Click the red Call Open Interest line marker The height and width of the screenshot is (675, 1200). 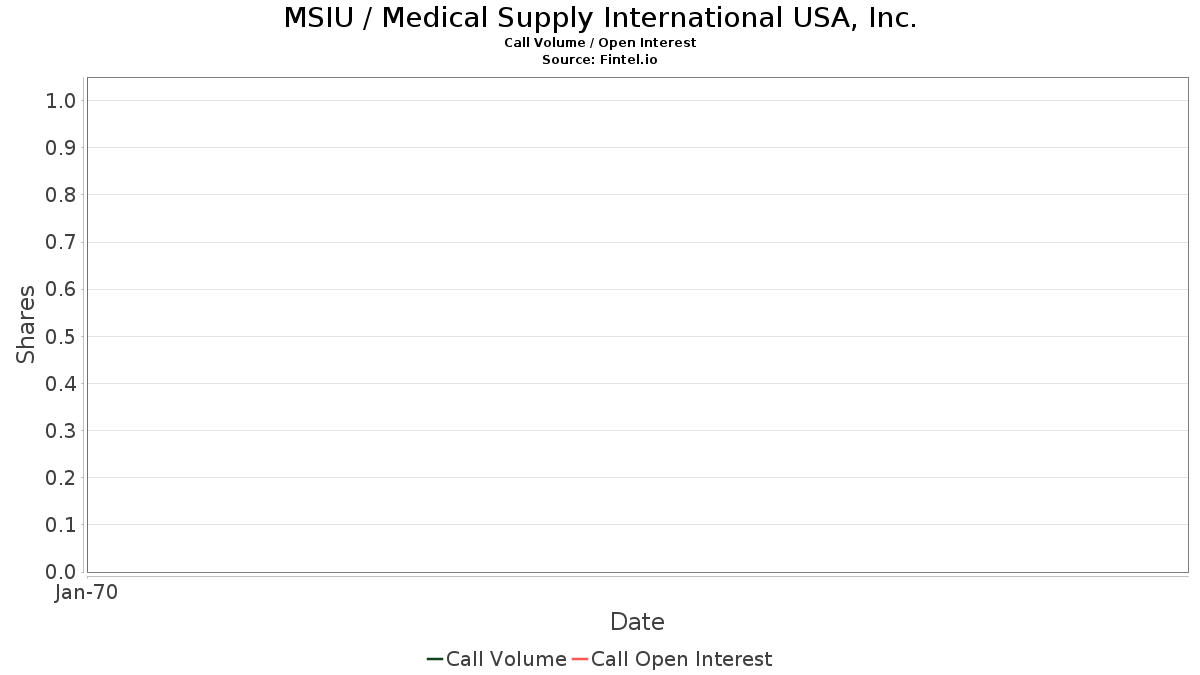pyautogui.click(x=580, y=659)
